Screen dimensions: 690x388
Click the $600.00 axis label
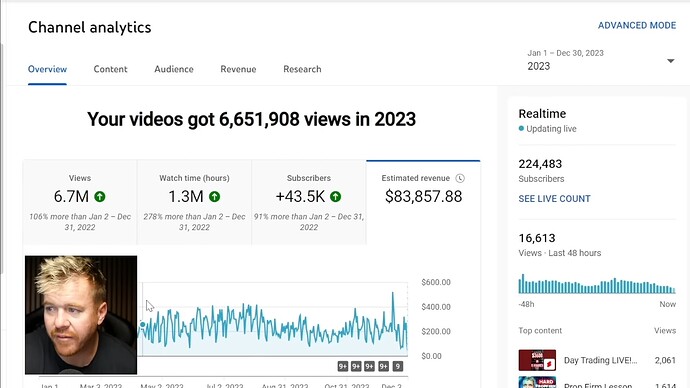pos(436,282)
